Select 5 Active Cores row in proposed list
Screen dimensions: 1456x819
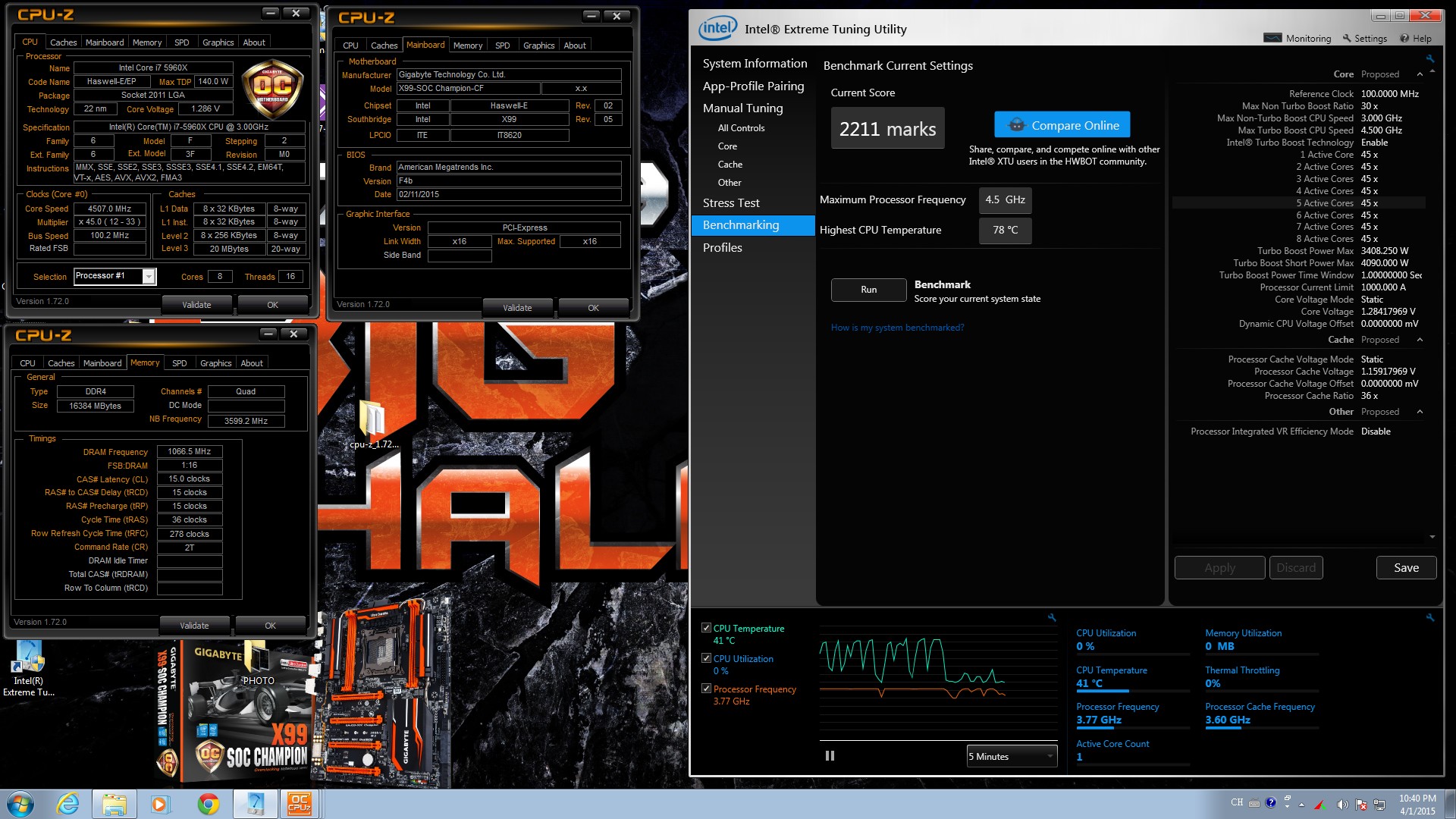point(1298,203)
